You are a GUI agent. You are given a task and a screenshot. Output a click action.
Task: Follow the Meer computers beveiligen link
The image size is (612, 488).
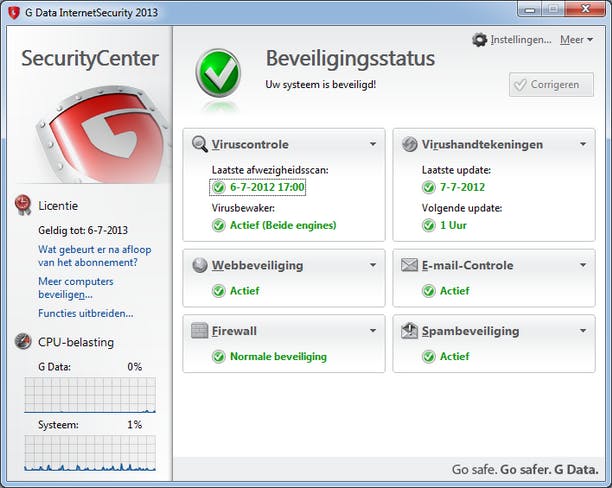pos(76,288)
